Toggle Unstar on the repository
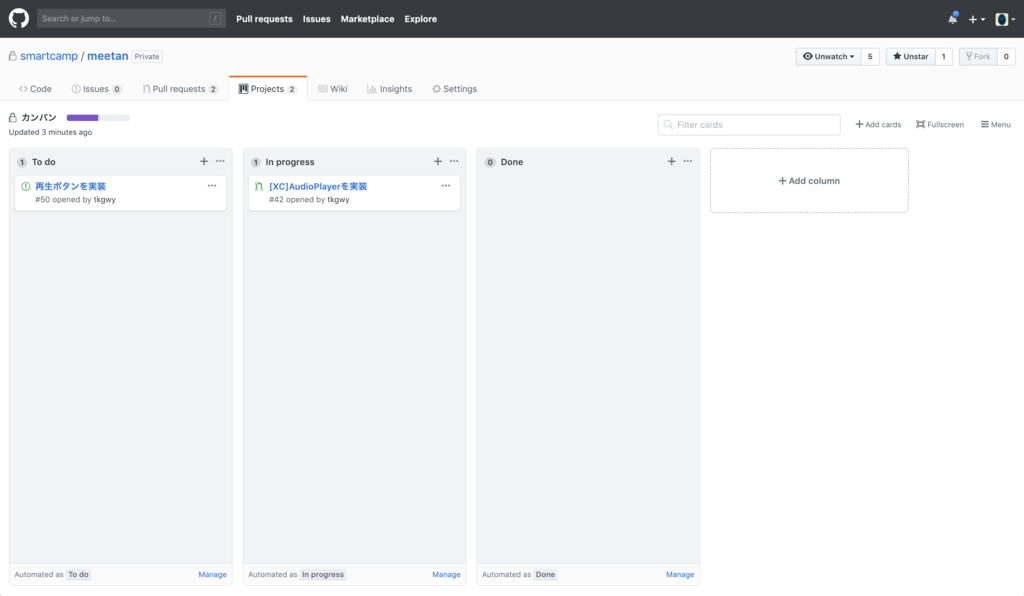1024x596 pixels. (910, 56)
